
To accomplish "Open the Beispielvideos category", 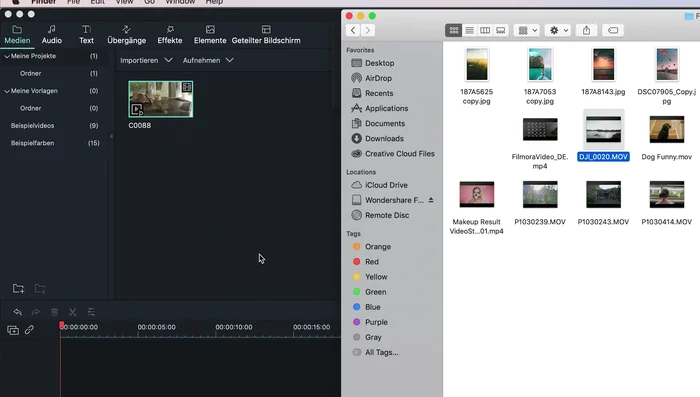I will click(x=32, y=125).
